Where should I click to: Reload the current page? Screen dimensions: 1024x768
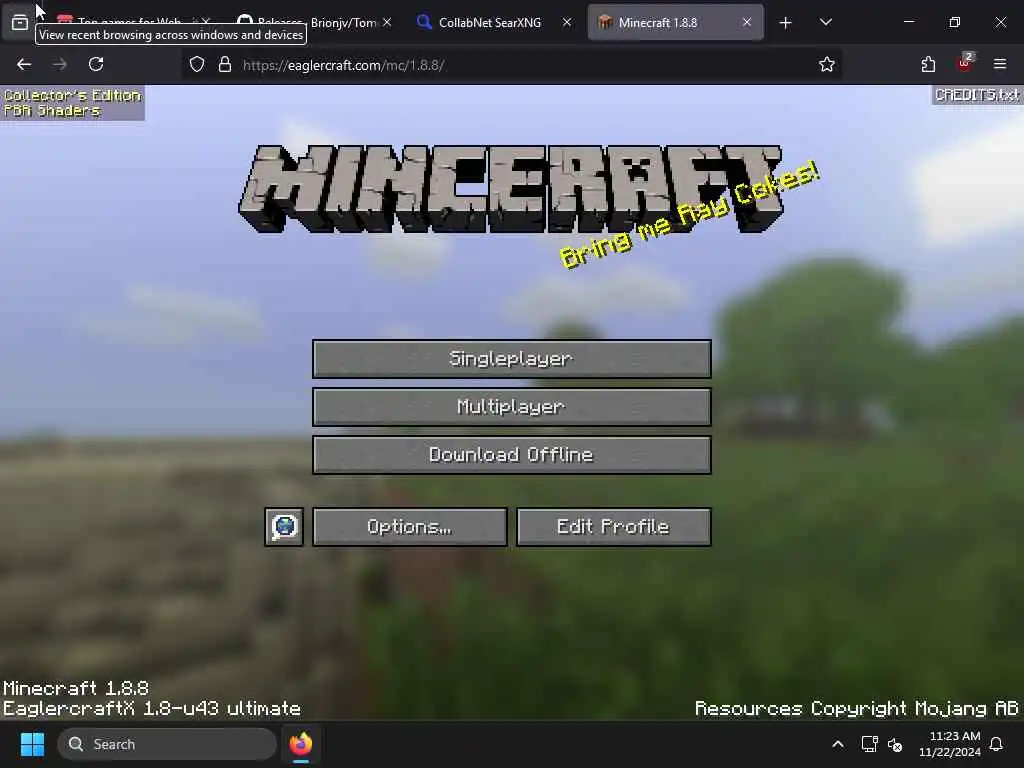(96, 64)
